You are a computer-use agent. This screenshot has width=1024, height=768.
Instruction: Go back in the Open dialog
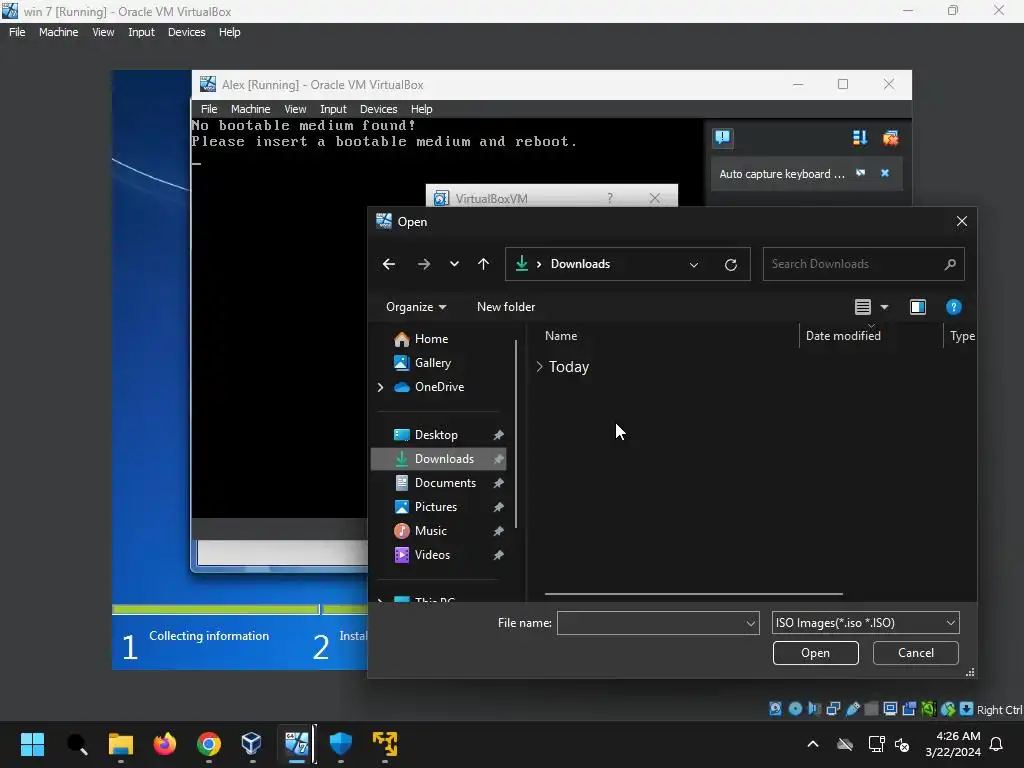tap(389, 264)
